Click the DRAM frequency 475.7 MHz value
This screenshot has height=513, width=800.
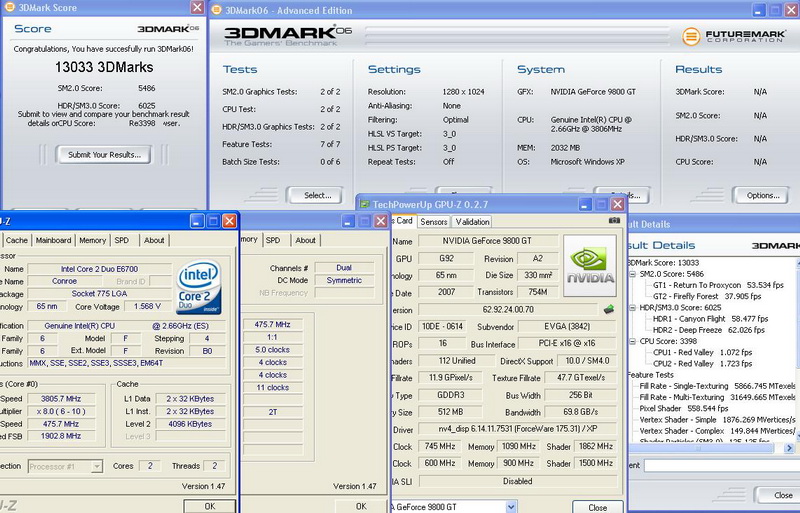pos(272,325)
